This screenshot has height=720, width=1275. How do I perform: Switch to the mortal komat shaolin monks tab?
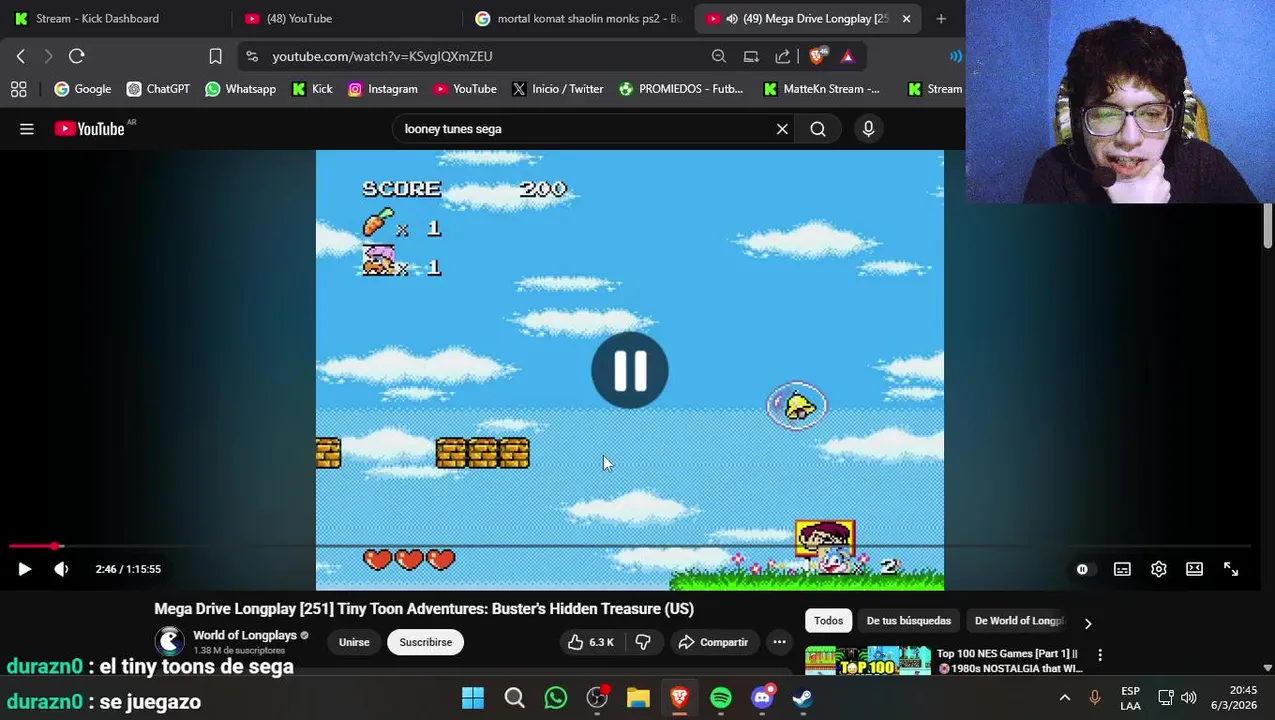point(578,18)
